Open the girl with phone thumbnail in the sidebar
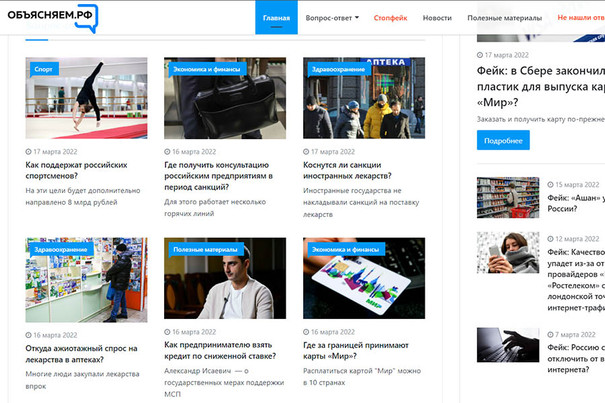Viewport: 605px width, 403px height. (508, 252)
